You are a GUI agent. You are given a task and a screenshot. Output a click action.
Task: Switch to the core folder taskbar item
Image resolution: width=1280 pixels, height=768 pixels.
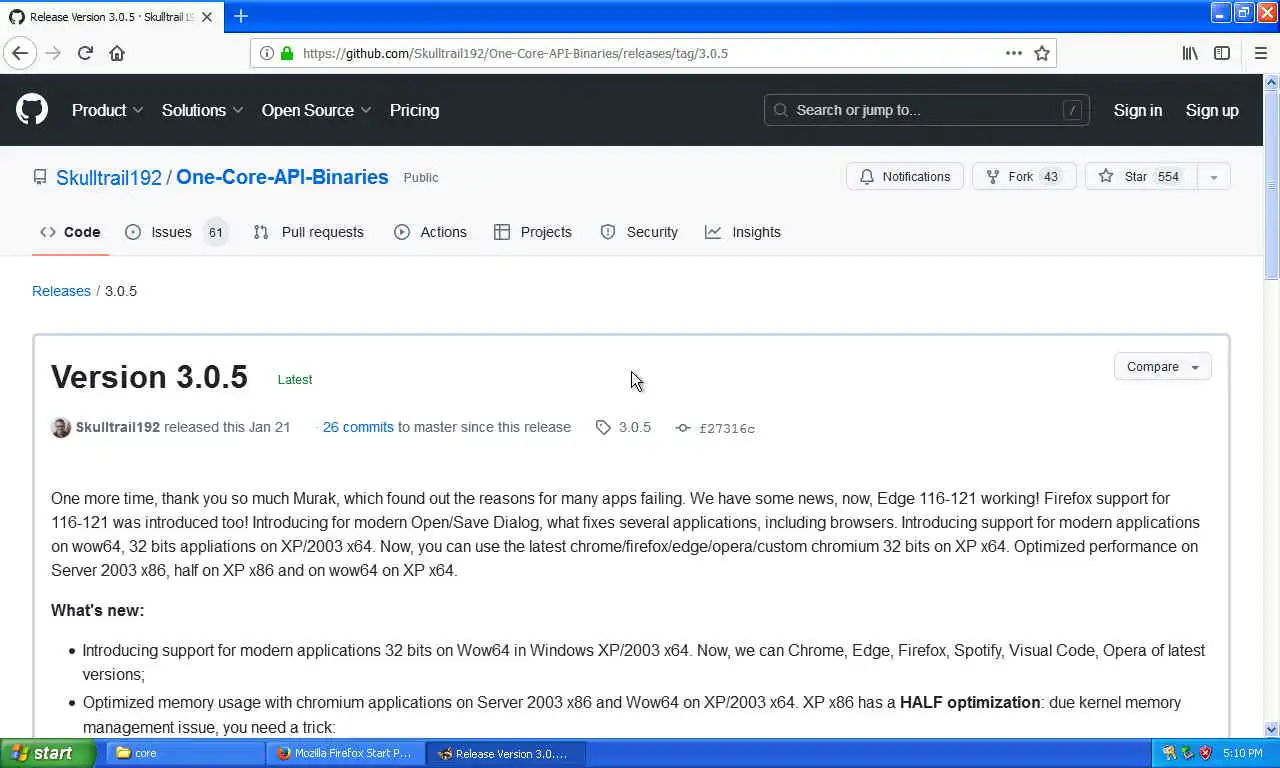click(x=185, y=753)
